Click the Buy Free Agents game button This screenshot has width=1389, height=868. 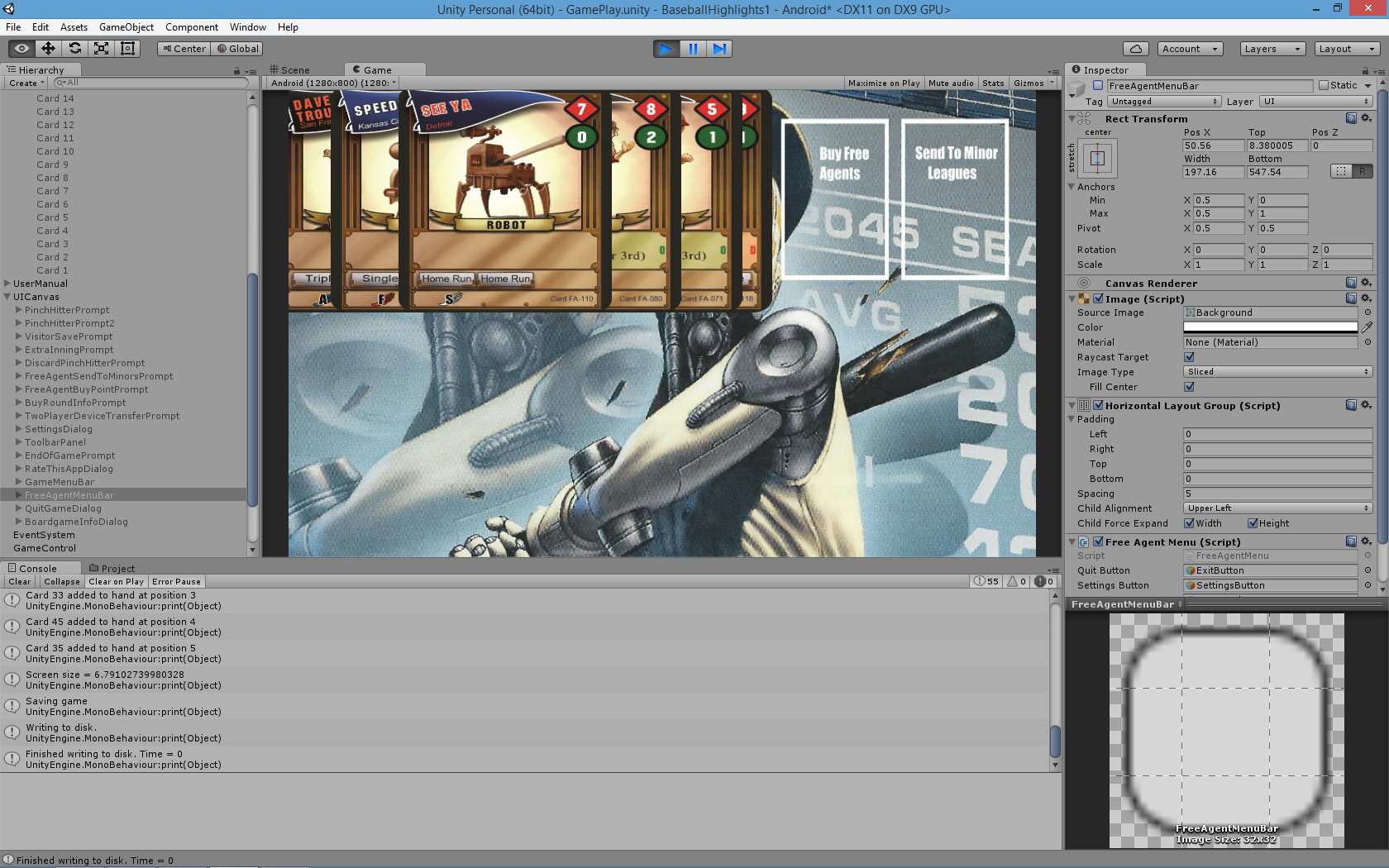tap(835, 198)
